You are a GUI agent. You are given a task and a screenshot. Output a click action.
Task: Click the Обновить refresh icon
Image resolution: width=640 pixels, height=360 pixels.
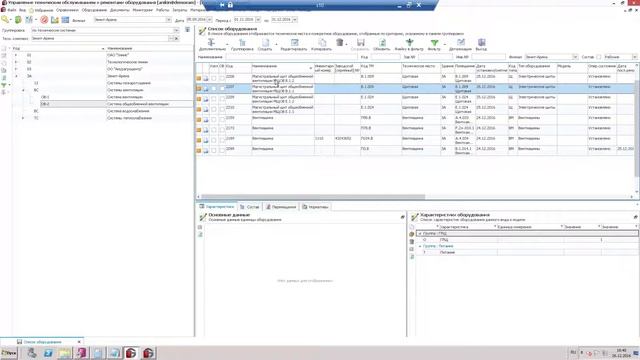point(382,42)
